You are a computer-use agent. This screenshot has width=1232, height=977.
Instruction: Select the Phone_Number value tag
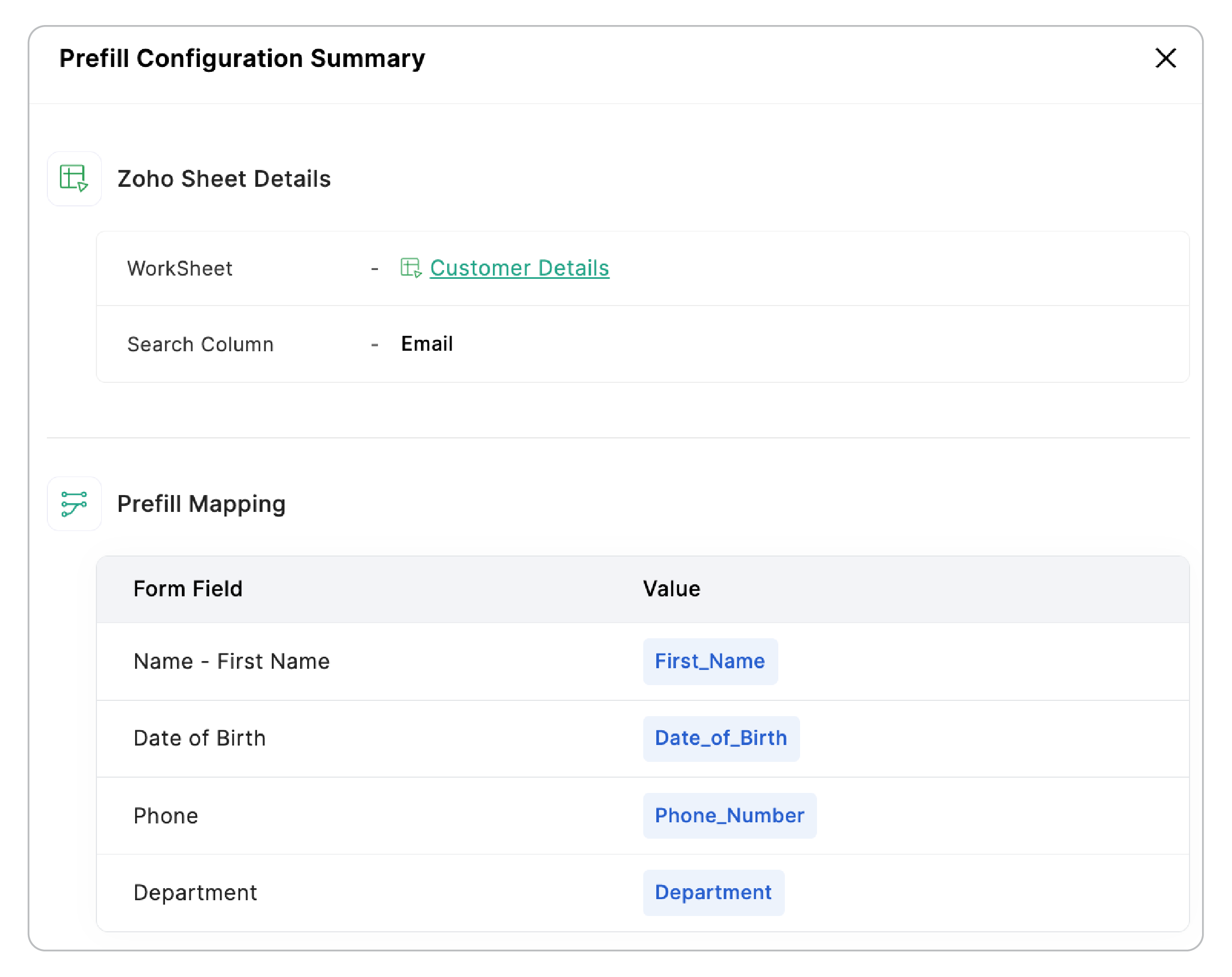(729, 815)
